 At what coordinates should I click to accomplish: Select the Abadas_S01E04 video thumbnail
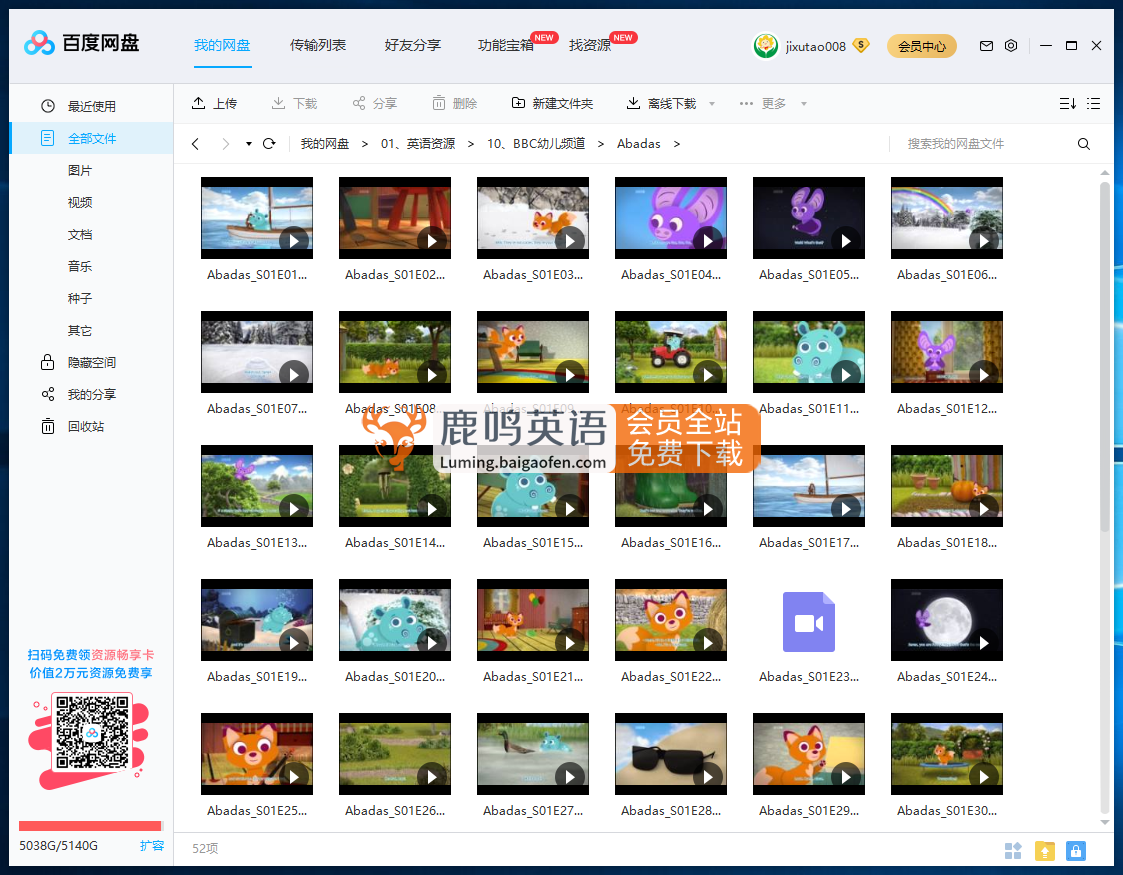(671, 218)
